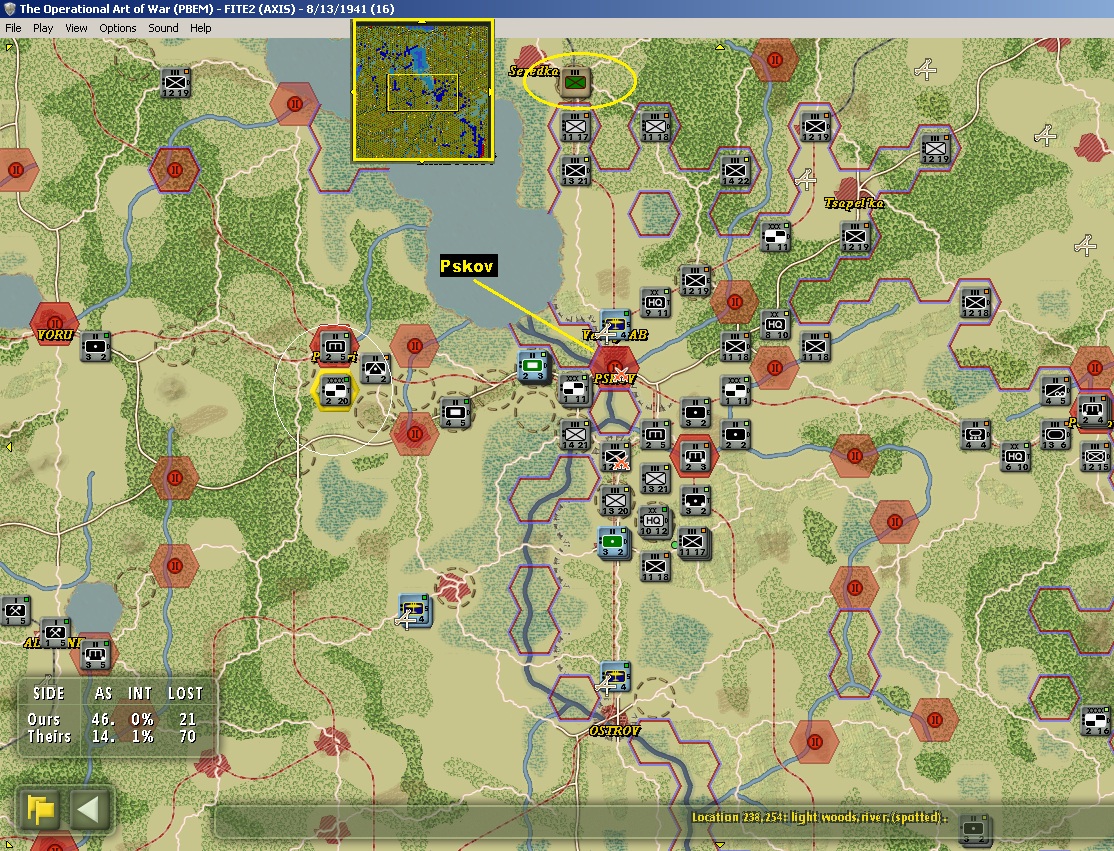
Task: Click the Seredka town label
Action: coord(534,70)
